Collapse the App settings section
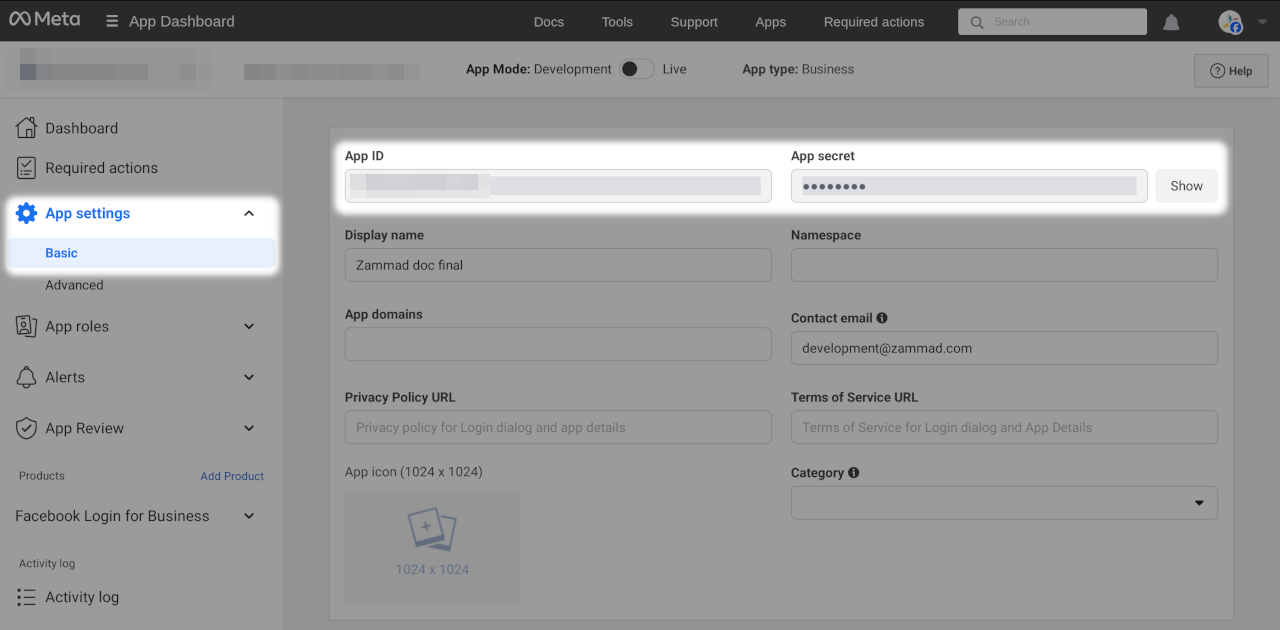 pyautogui.click(x=249, y=213)
